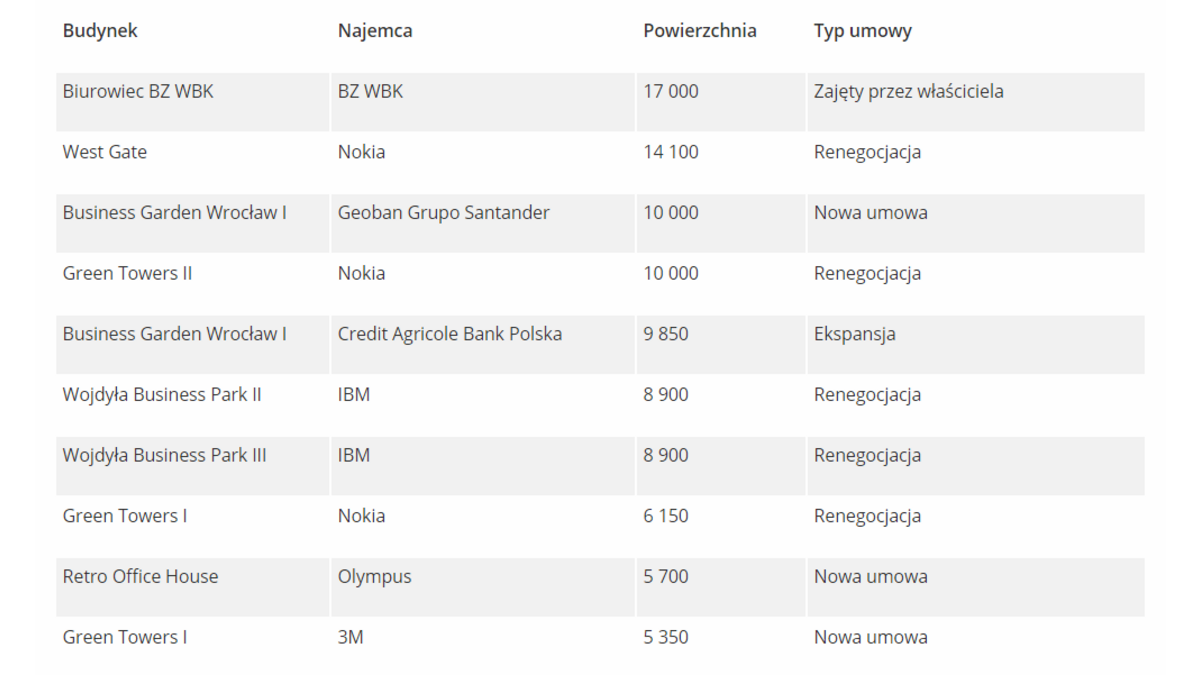Viewport: 1200px width, 675px height.
Task: Click the Geoban Grupo Santander tenant
Action: pos(443,213)
